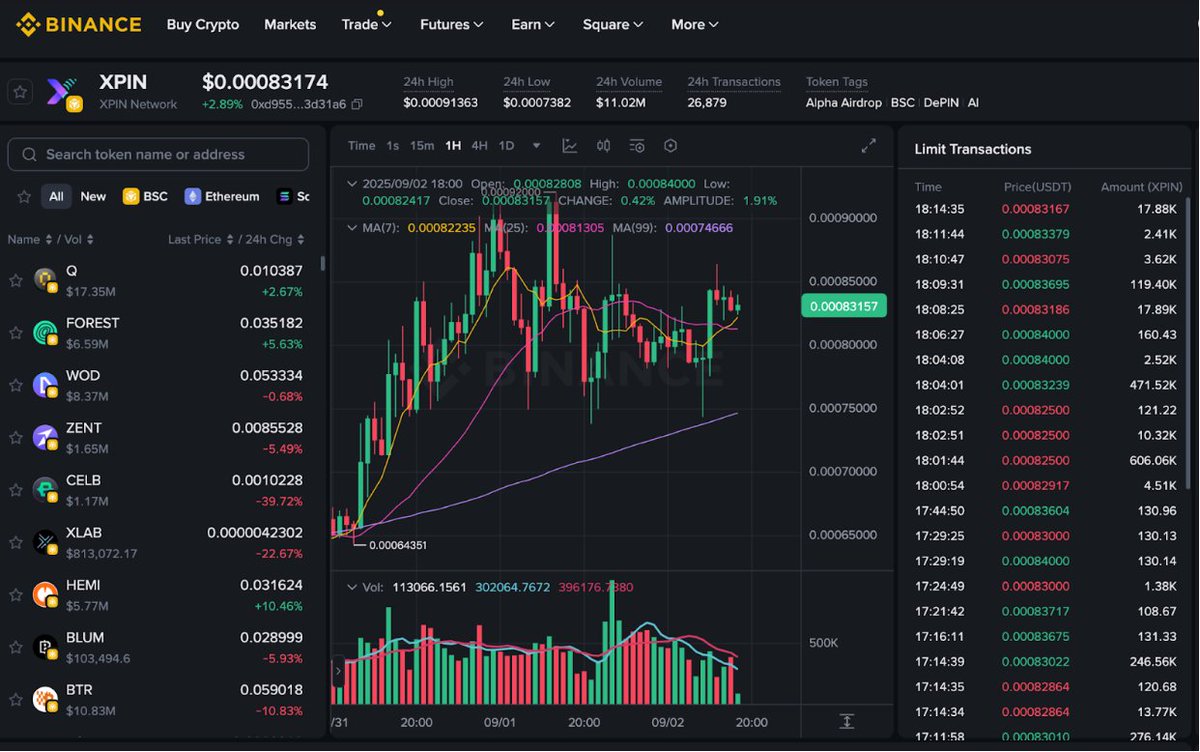Click the XPIN token logo
This screenshot has width=1200, height=752.
(63, 92)
